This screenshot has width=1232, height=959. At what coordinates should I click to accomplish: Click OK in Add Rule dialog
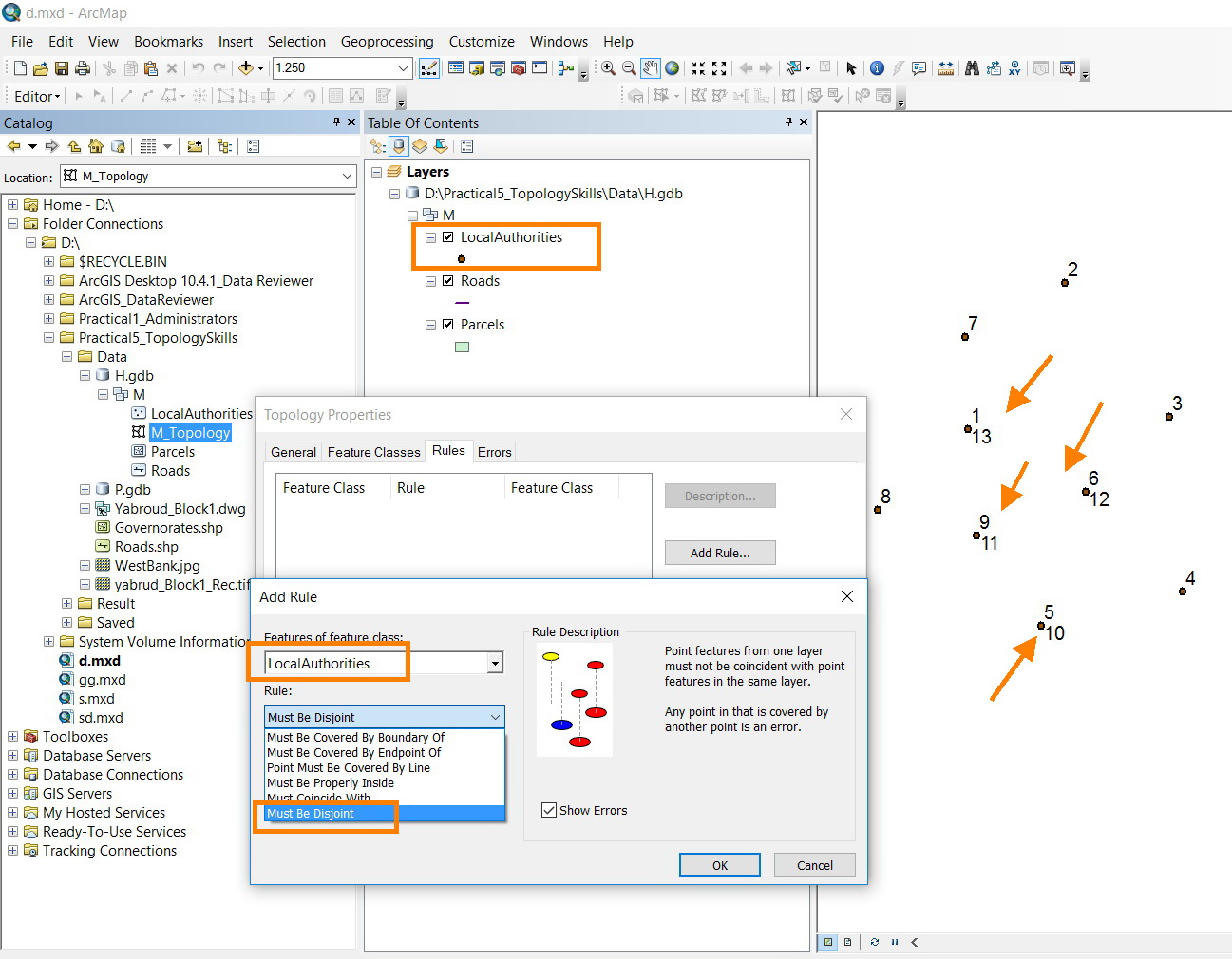point(720,865)
